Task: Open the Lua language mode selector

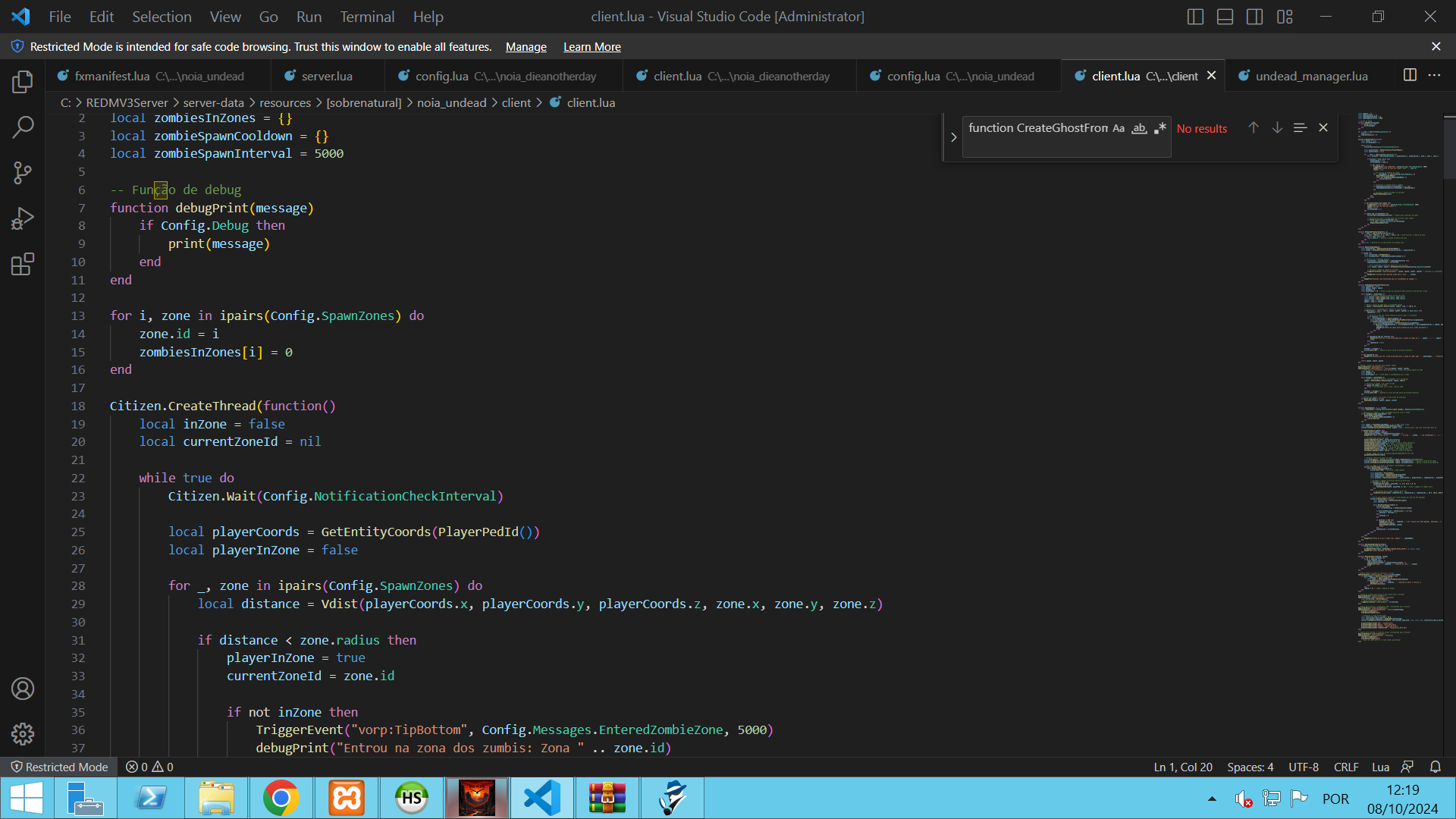Action: (1380, 767)
